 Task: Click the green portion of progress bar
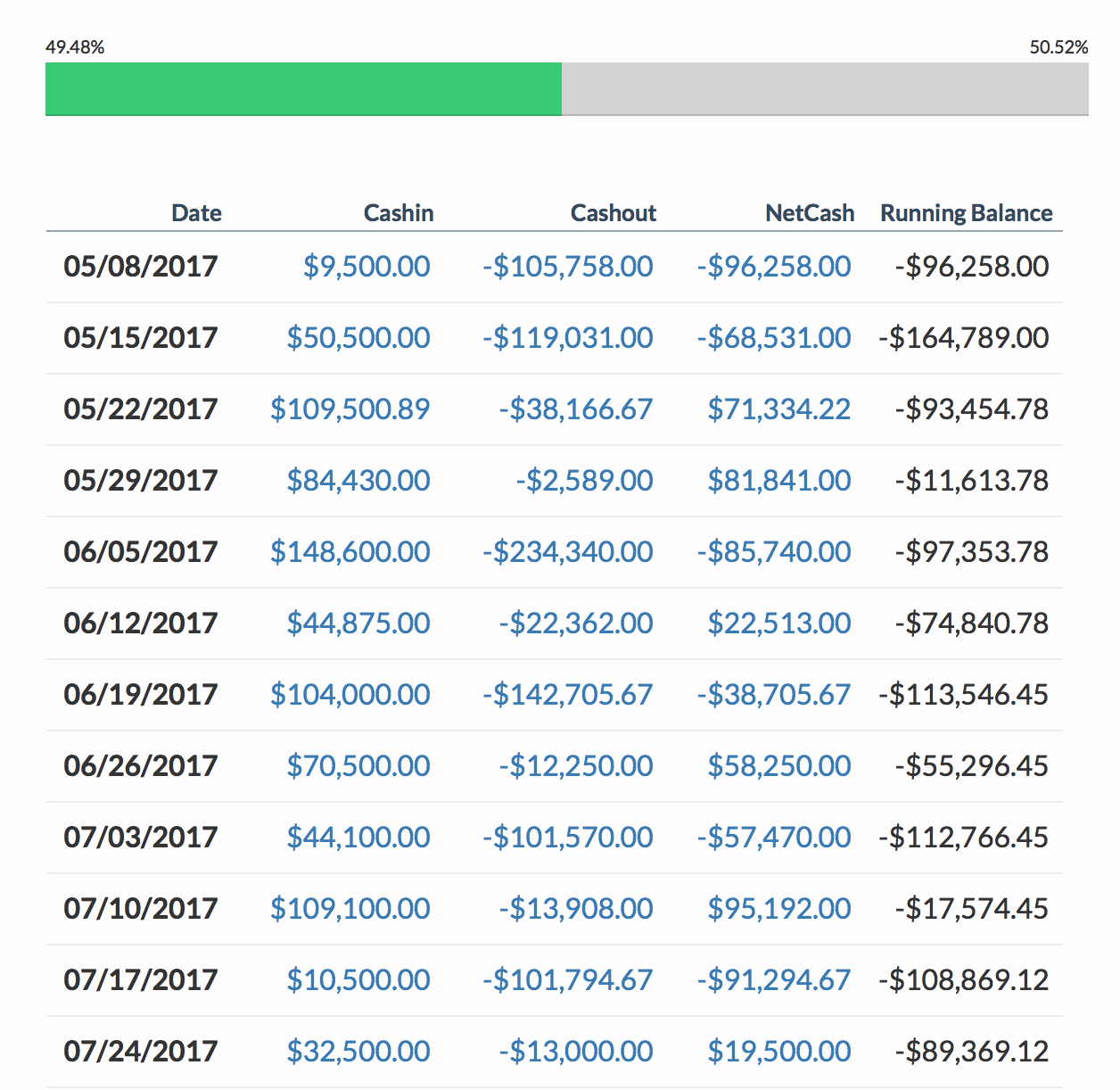click(x=303, y=89)
